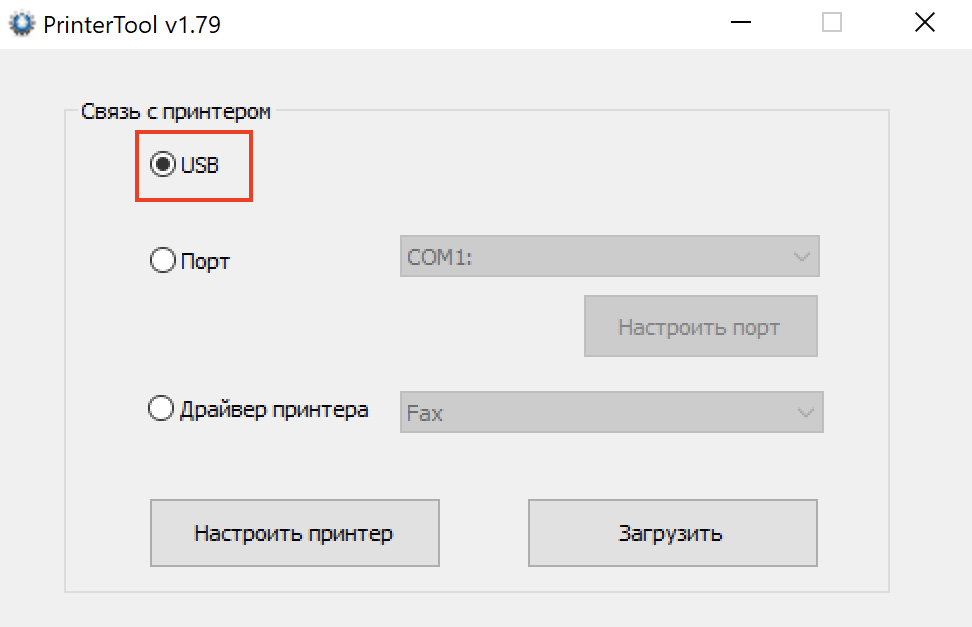
Task: Click the Порт label text
Action: 205,262
